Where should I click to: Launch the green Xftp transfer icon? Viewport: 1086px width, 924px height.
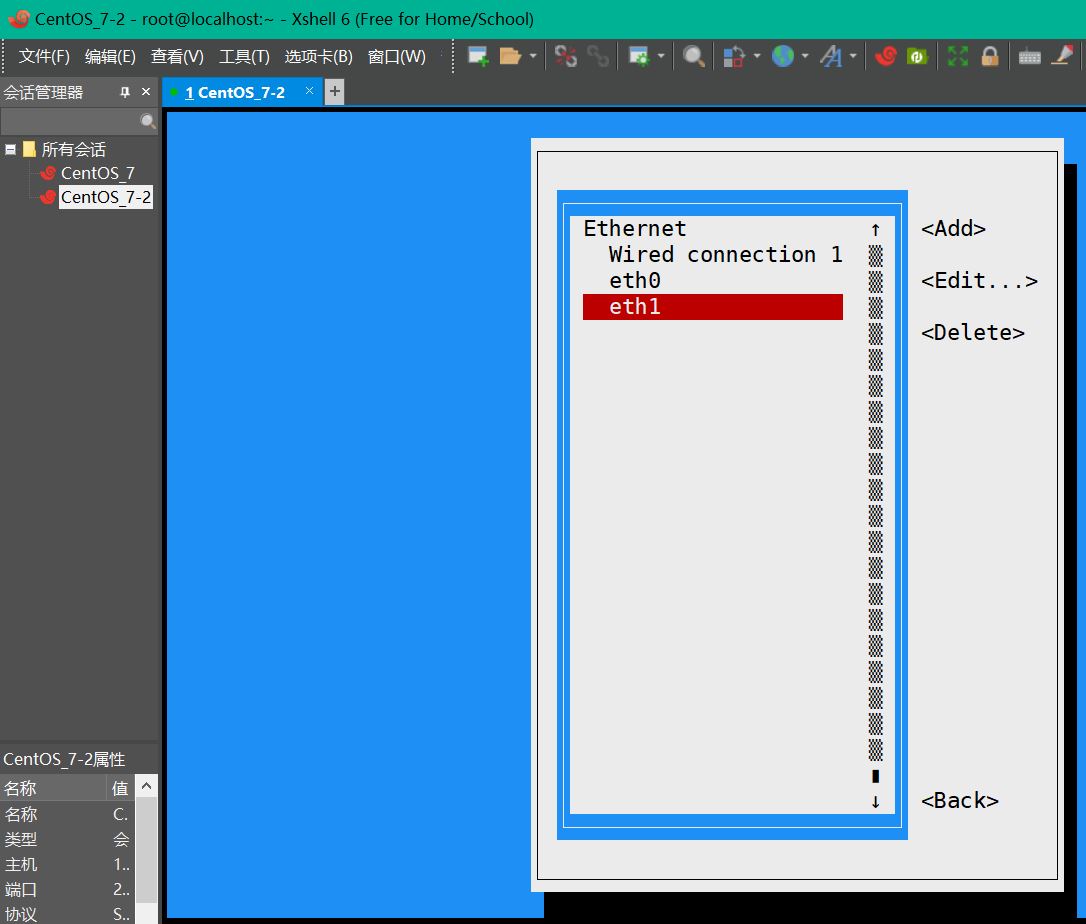tap(917, 56)
